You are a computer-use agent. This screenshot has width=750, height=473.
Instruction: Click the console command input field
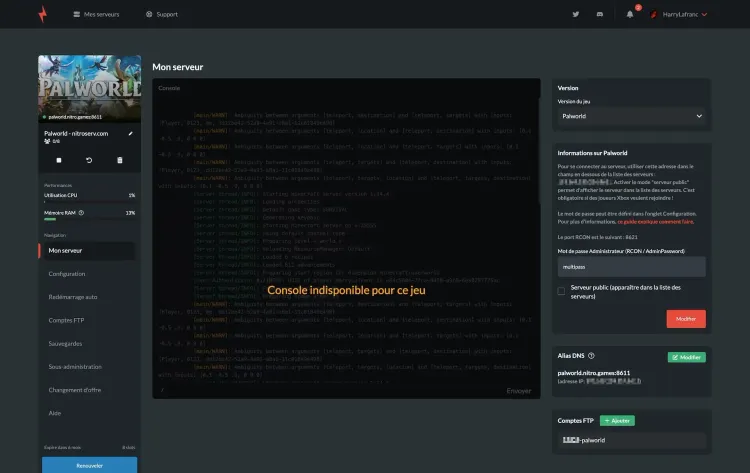330,391
